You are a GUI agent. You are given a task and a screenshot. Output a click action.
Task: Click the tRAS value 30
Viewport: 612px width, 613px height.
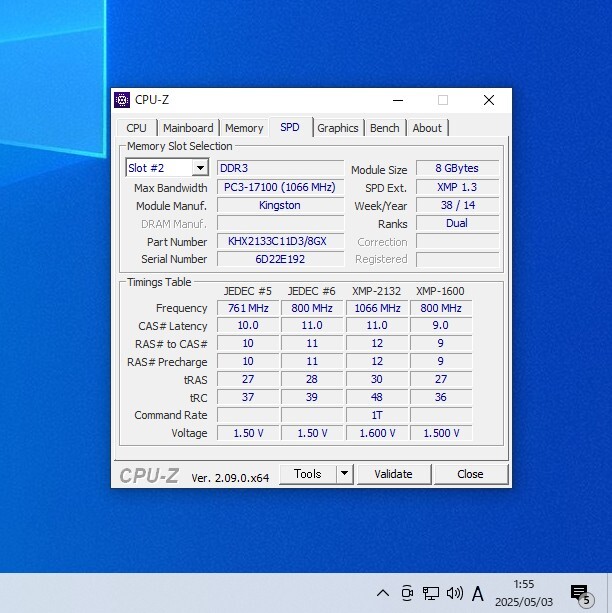pyautogui.click(x=377, y=379)
